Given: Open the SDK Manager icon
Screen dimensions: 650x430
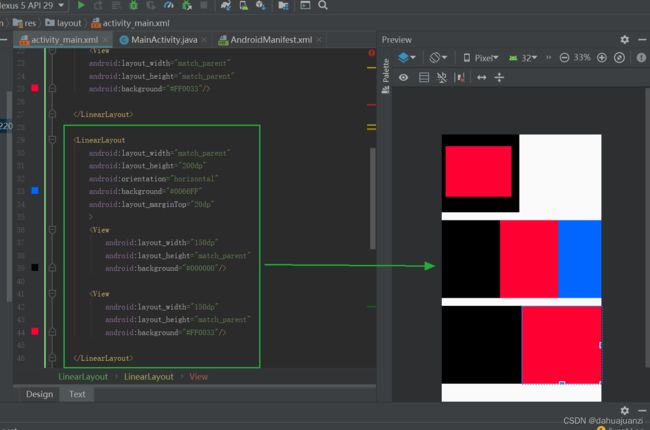Looking at the screenshot, I should coord(261,5).
